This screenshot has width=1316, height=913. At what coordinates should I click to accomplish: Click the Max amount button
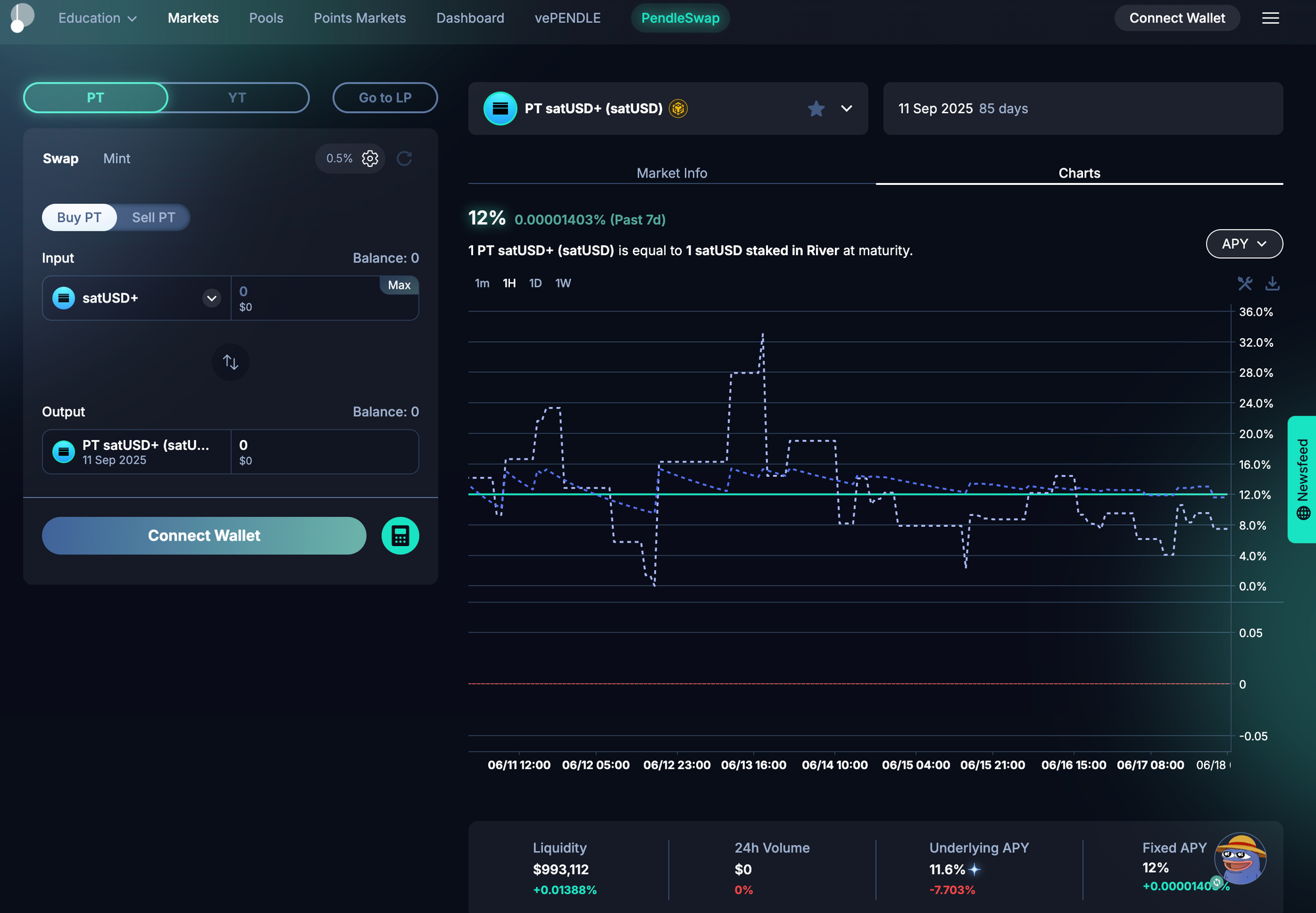399,285
